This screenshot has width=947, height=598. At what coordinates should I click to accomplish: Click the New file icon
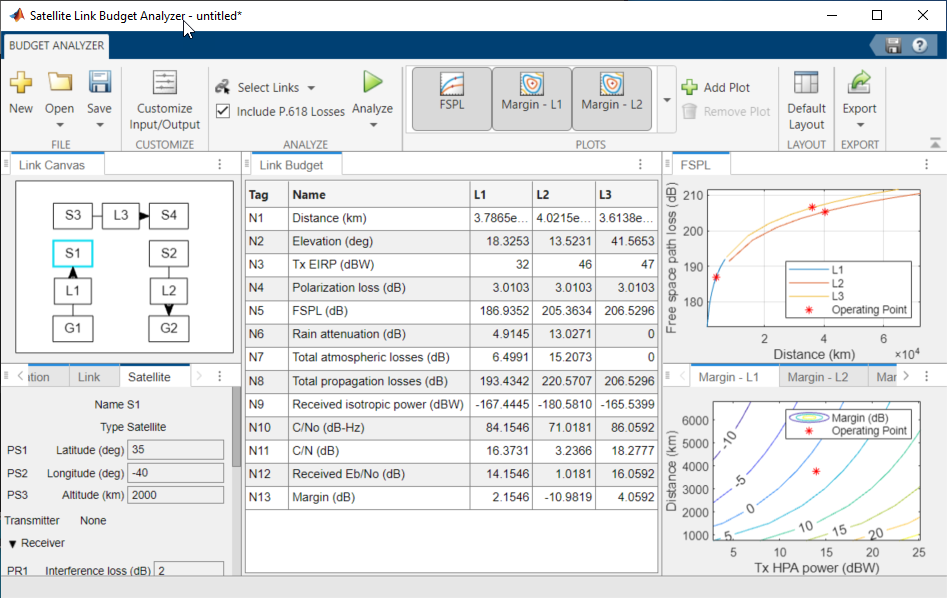pos(20,84)
